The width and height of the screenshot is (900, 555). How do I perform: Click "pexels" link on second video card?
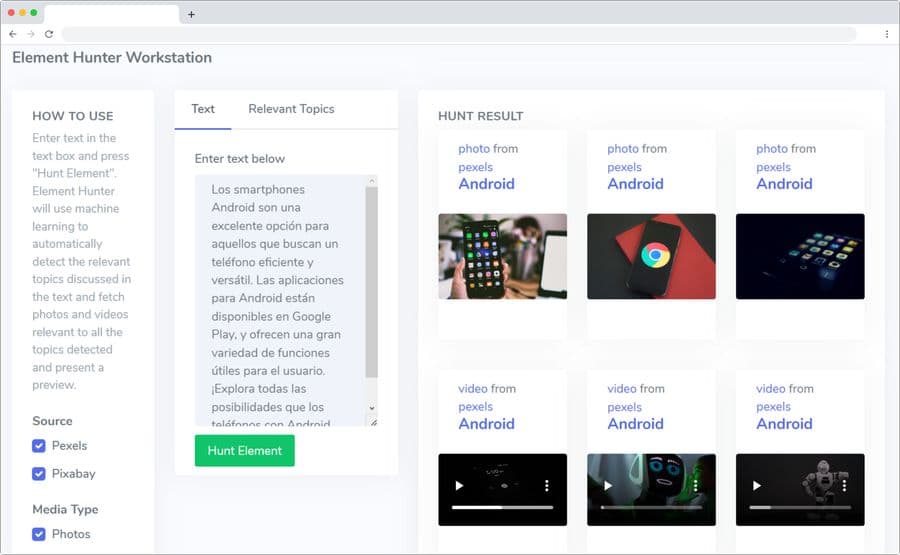tap(624, 407)
